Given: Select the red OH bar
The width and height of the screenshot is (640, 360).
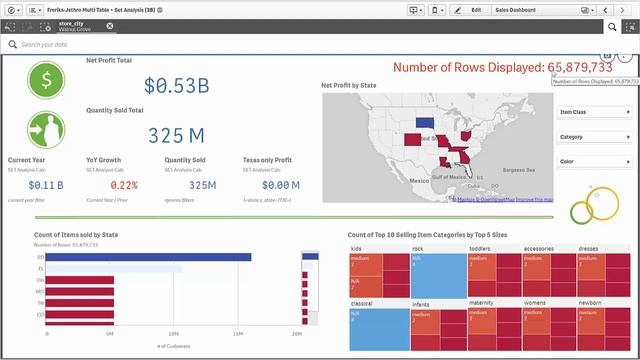Looking at the screenshot, I should [x=80, y=280].
